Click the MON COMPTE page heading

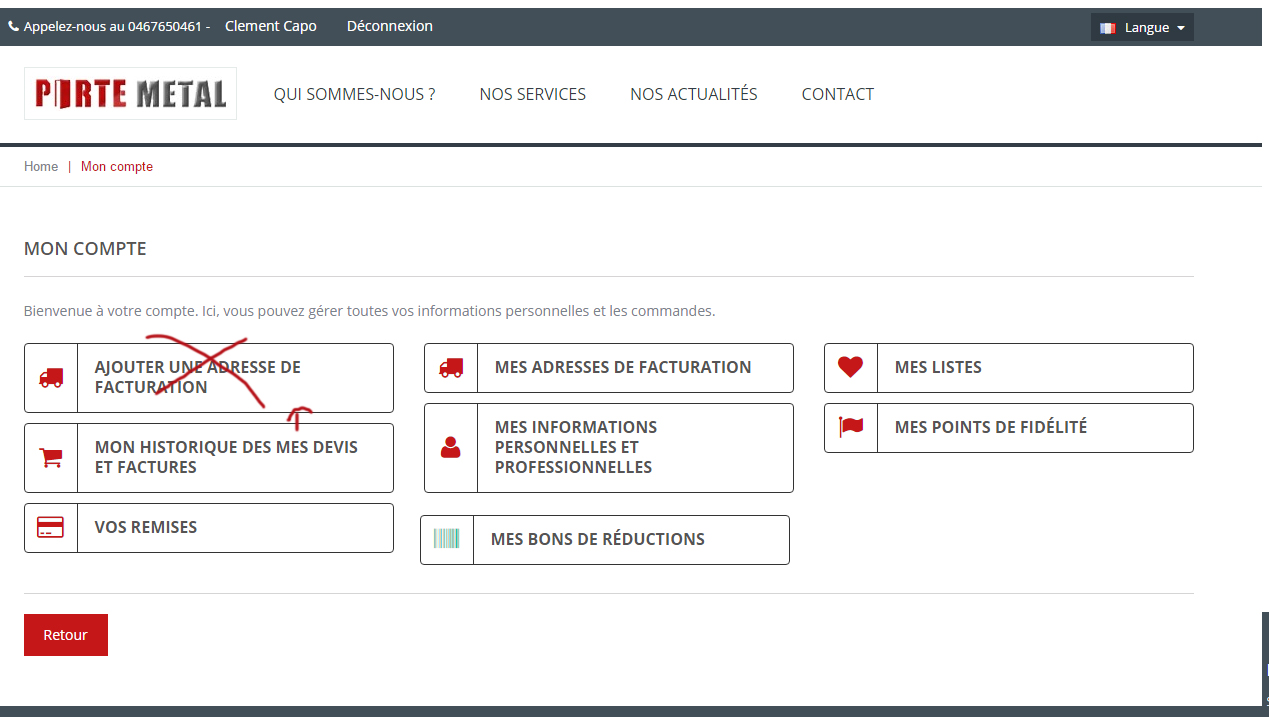(85, 249)
